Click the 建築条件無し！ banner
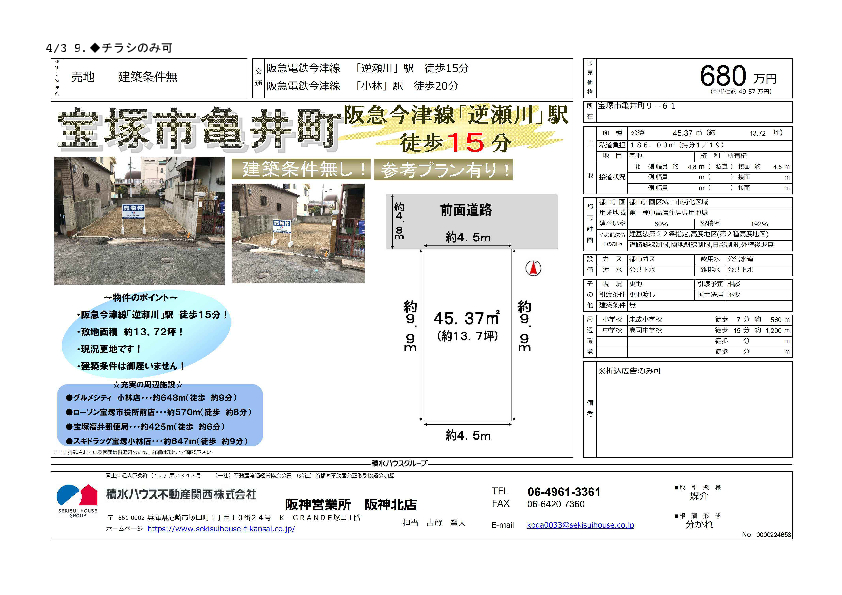The height and width of the screenshot is (595, 842). point(302,169)
